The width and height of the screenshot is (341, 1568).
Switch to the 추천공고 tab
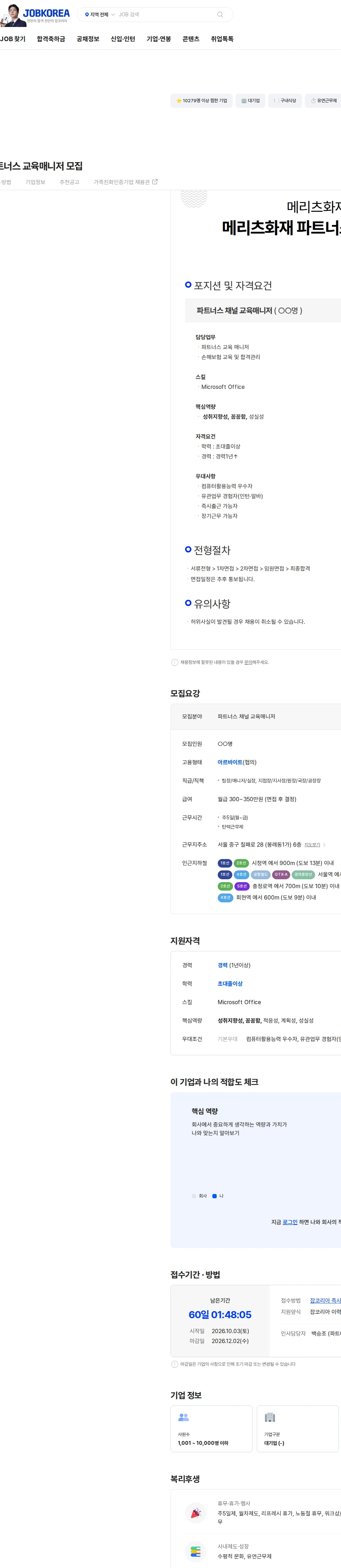pyautogui.click(x=69, y=182)
